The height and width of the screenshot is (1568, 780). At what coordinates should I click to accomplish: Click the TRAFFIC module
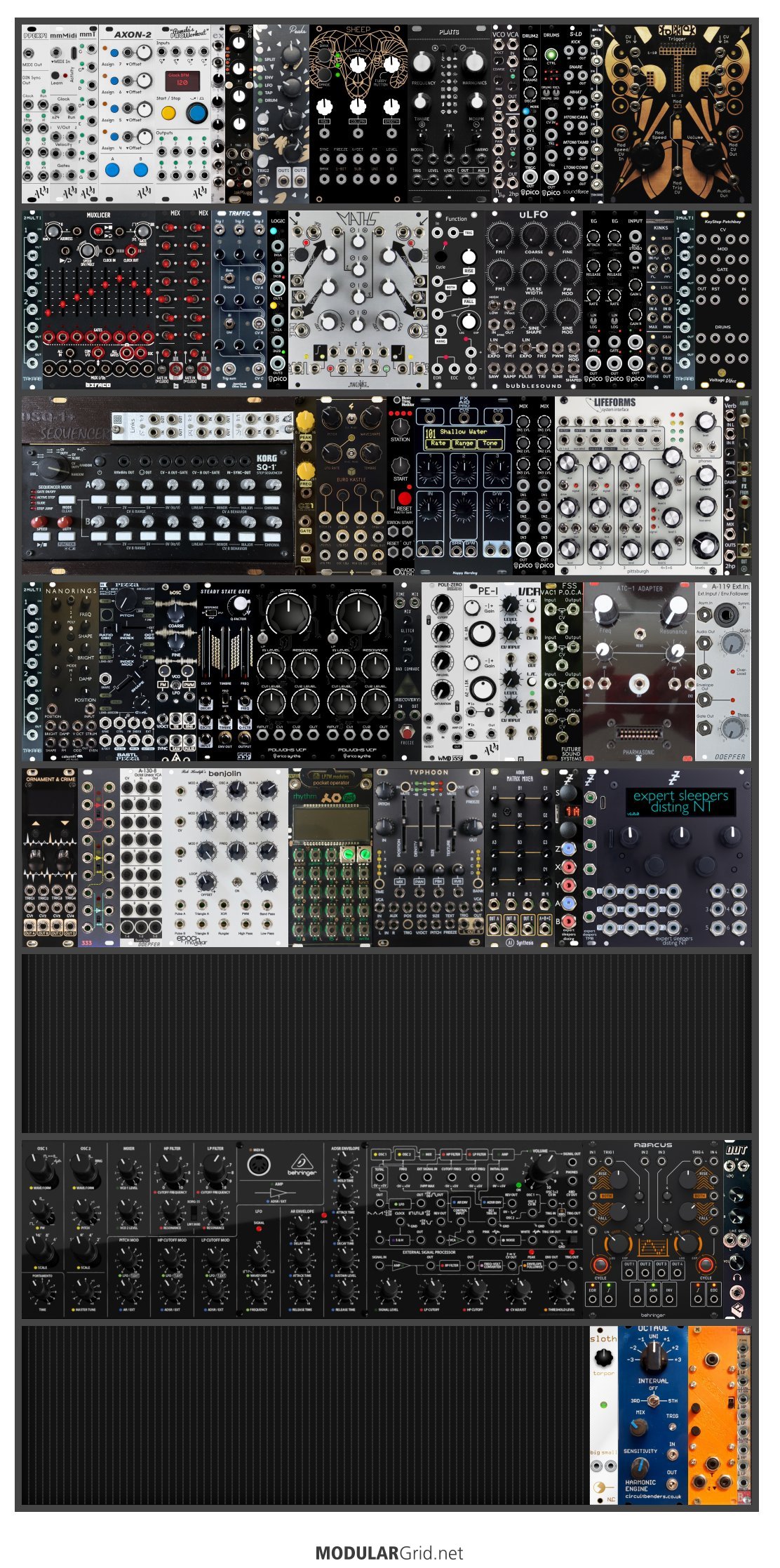[239, 300]
